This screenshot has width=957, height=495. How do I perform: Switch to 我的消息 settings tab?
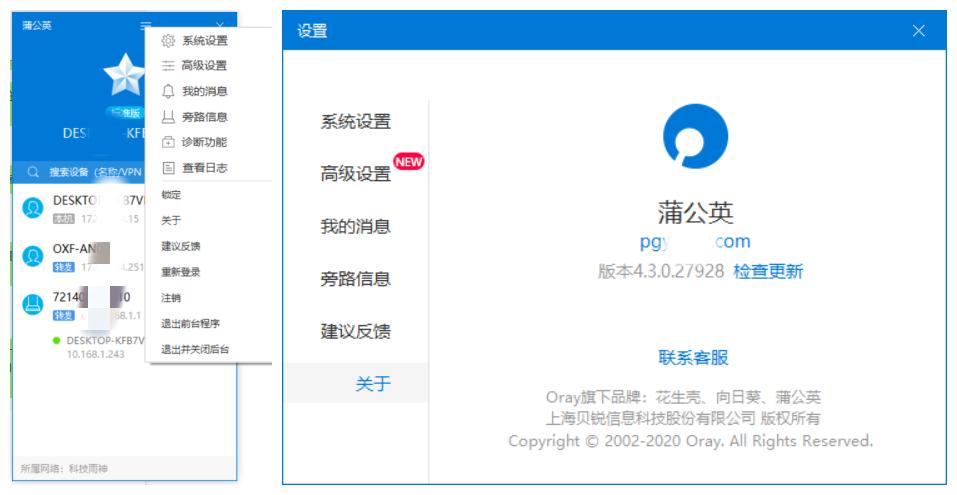(356, 226)
